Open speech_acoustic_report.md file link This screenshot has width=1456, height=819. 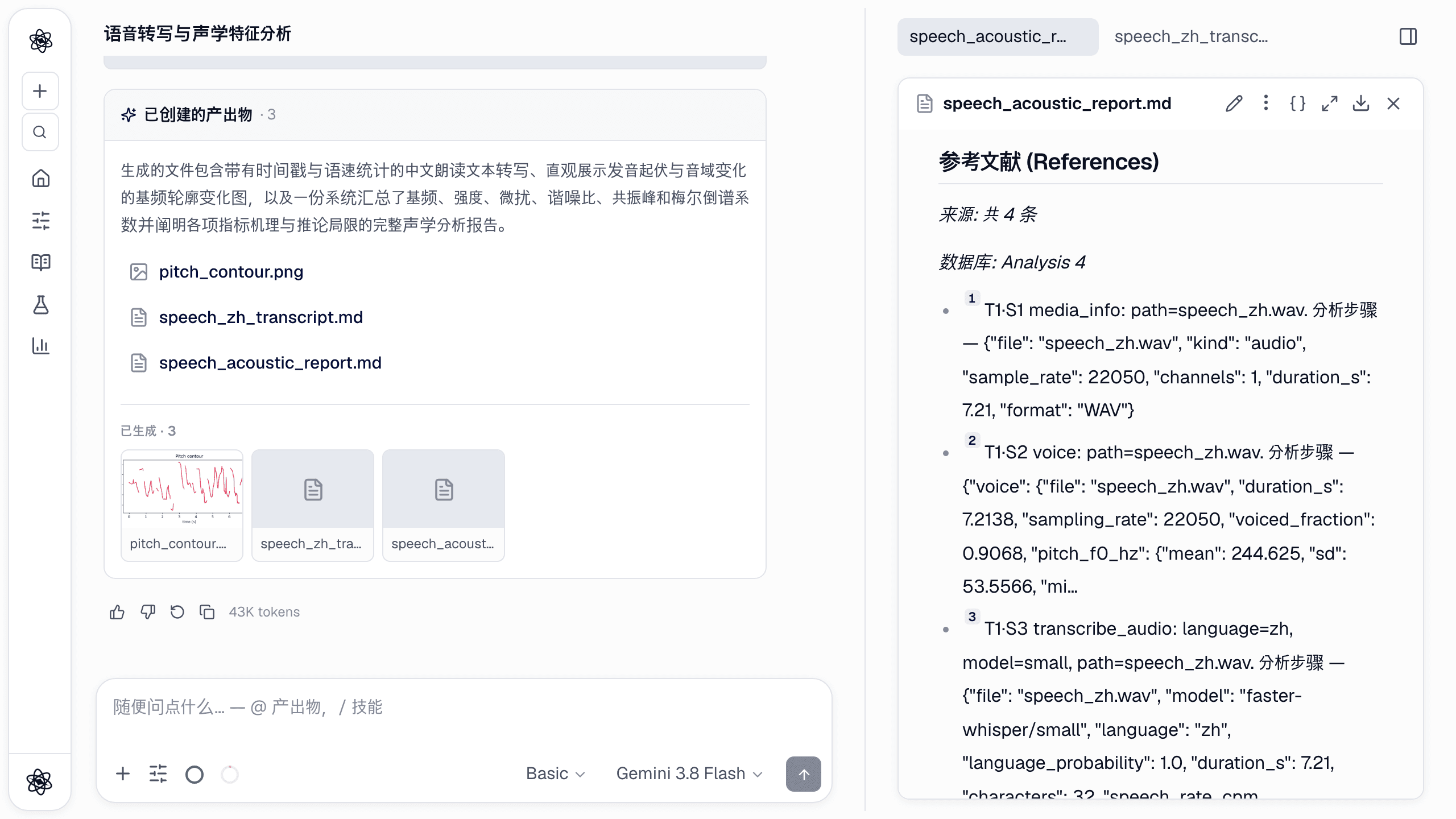click(270, 363)
